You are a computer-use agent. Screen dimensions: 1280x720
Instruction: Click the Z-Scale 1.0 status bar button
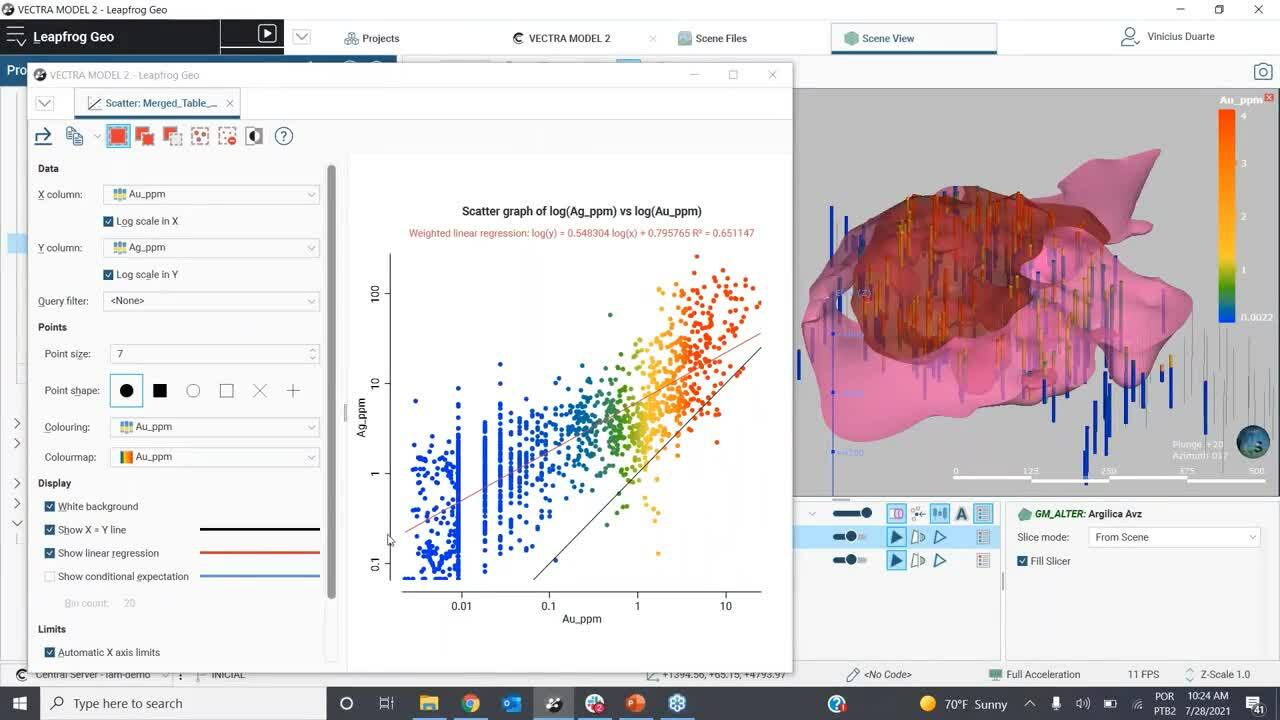[1216, 674]
